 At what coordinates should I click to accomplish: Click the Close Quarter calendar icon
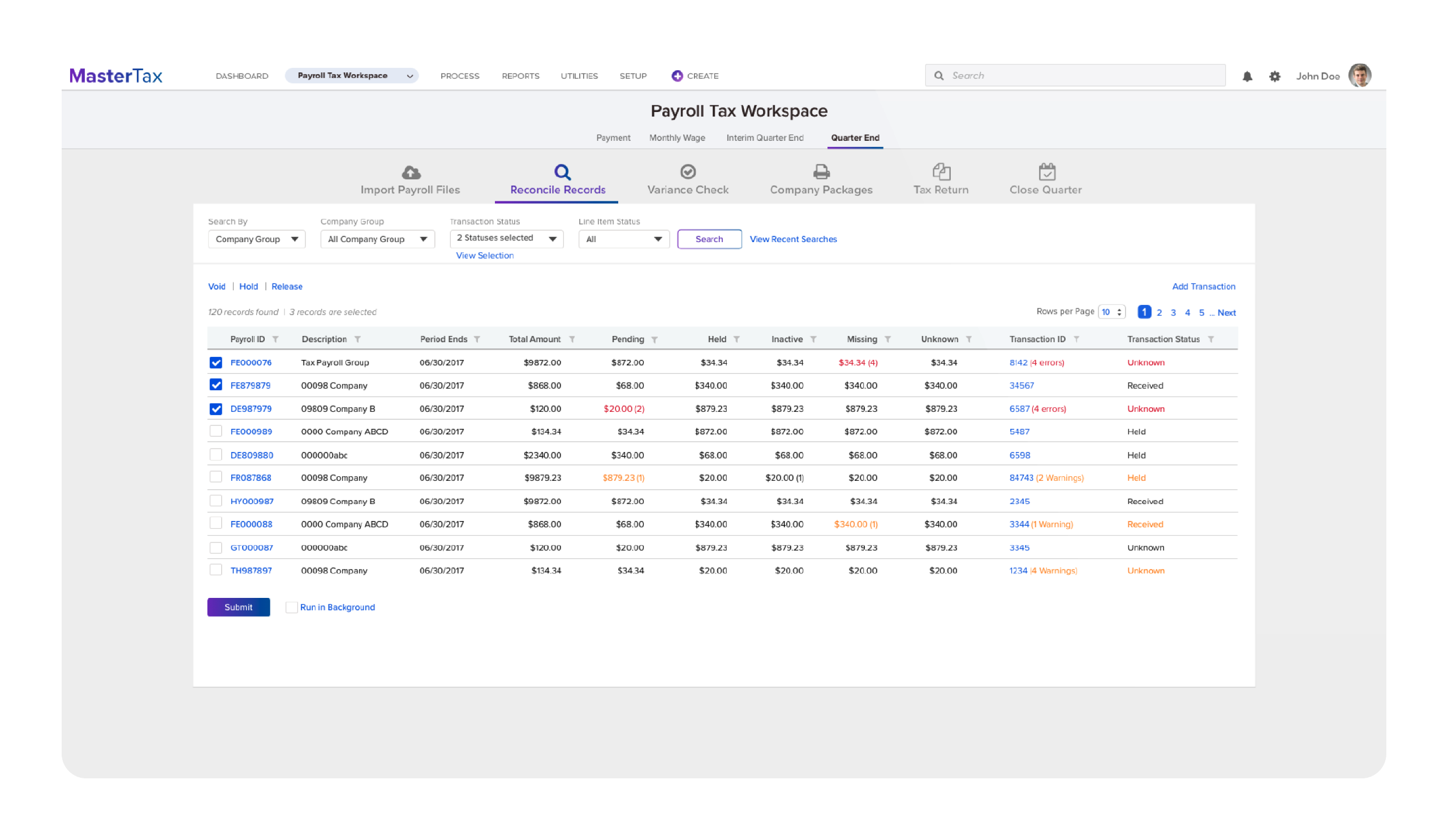pyautogui.click(x=1046, y=171)
